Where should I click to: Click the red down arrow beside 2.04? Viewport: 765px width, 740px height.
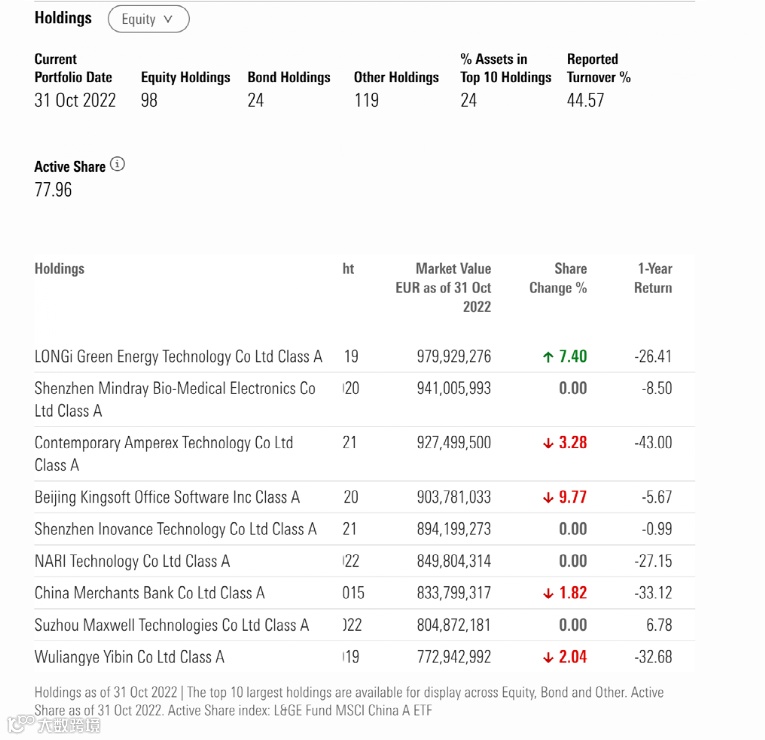click(548, 658)
